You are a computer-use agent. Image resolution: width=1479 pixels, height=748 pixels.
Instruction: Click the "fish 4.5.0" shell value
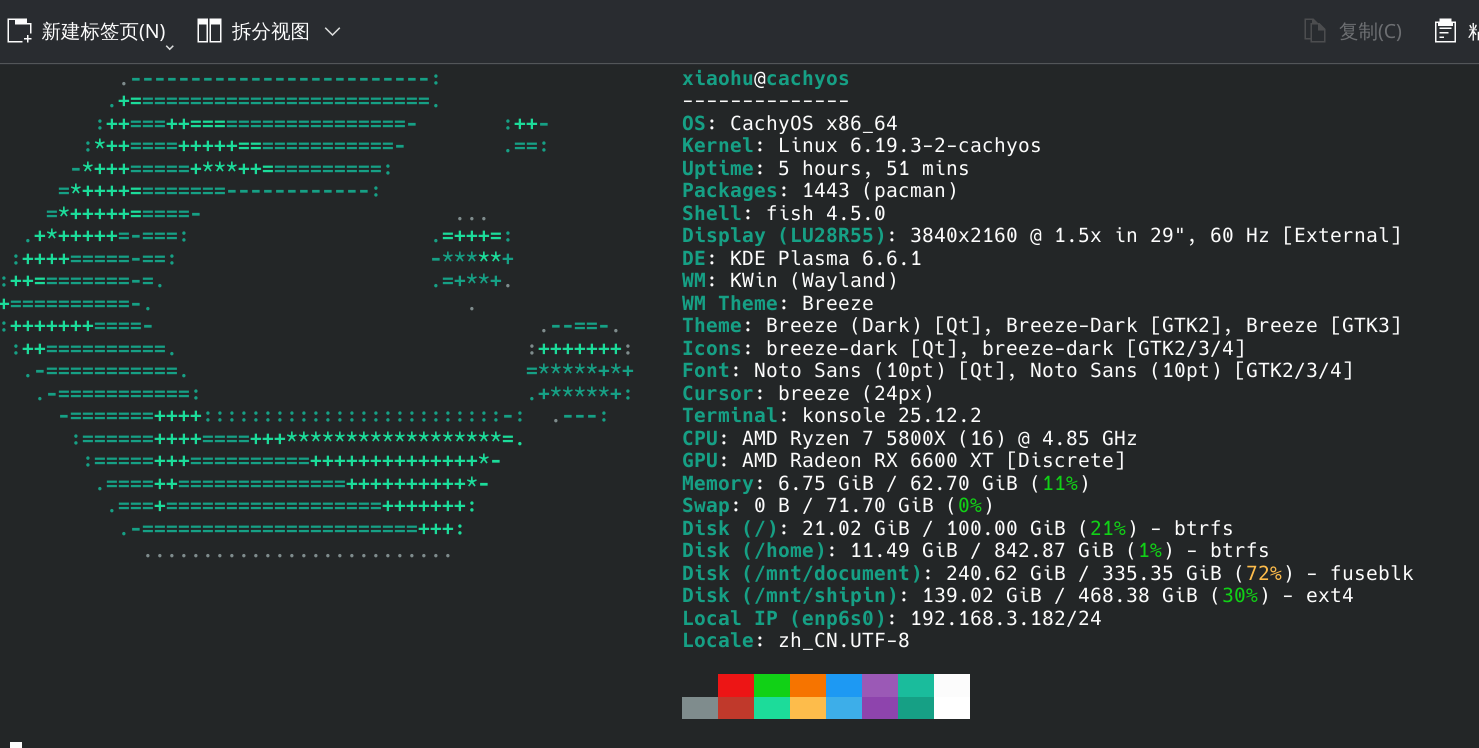pyautogui.click(x=826, y=214)
